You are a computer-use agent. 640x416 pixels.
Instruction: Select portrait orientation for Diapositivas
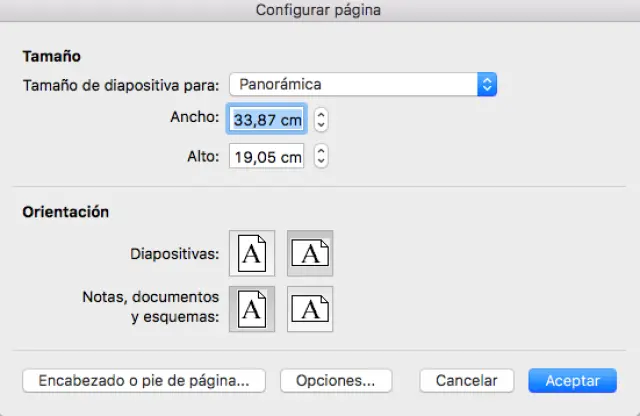coord(251,254)
